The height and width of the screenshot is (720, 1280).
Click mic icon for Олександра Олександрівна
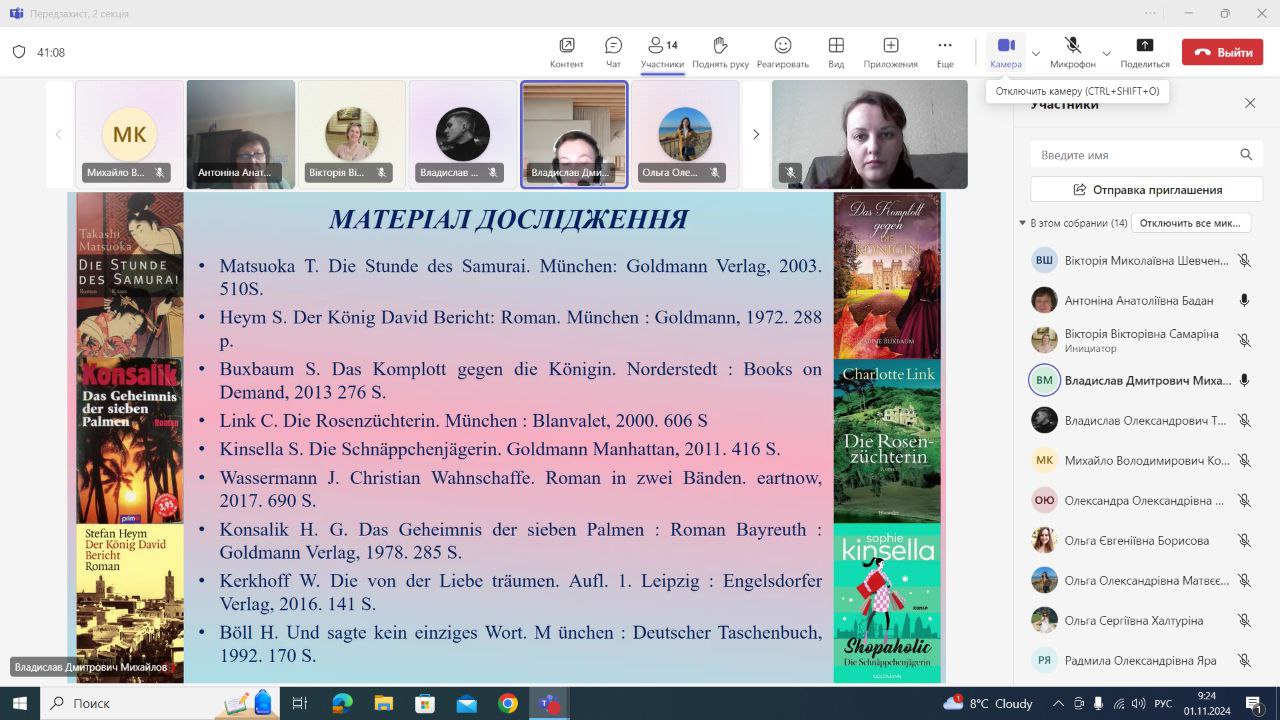(1244, 500)
